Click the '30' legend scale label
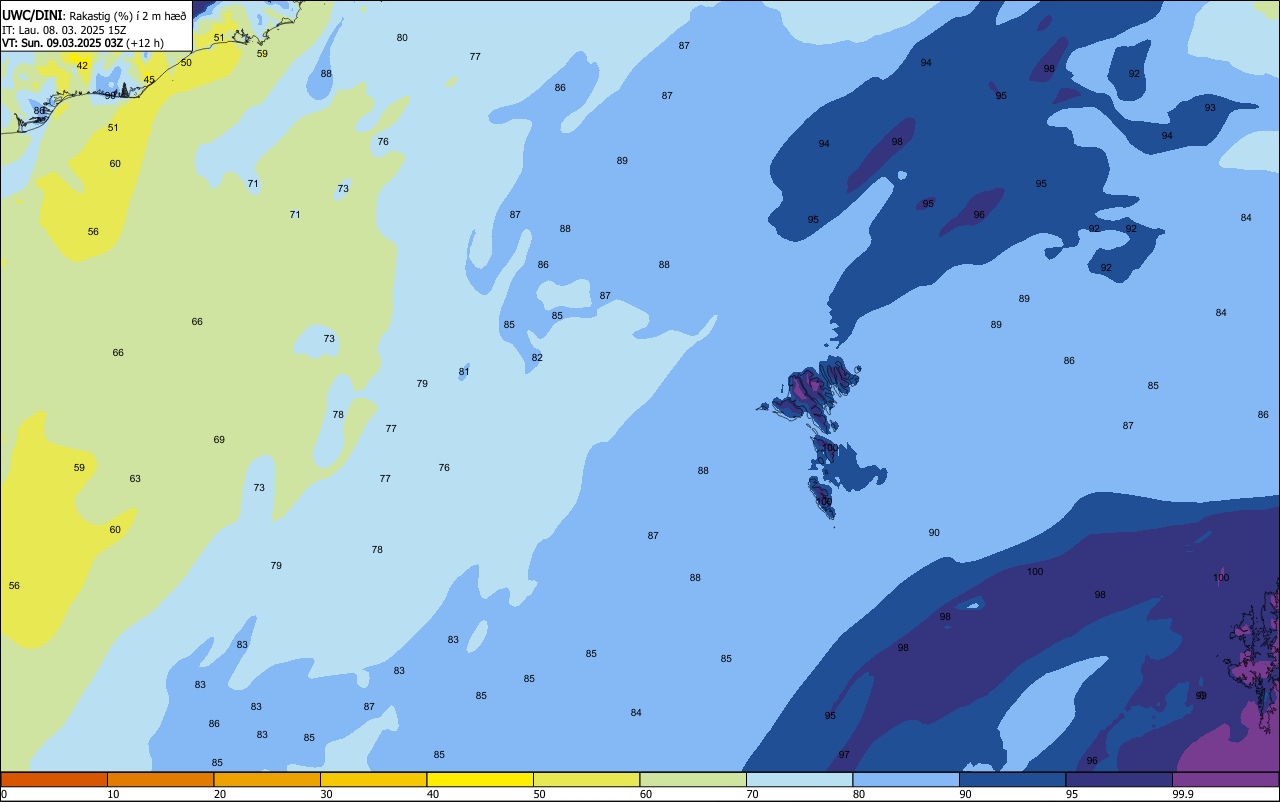The width and height of the screenshot is (1280, 802). click(327, 794)
